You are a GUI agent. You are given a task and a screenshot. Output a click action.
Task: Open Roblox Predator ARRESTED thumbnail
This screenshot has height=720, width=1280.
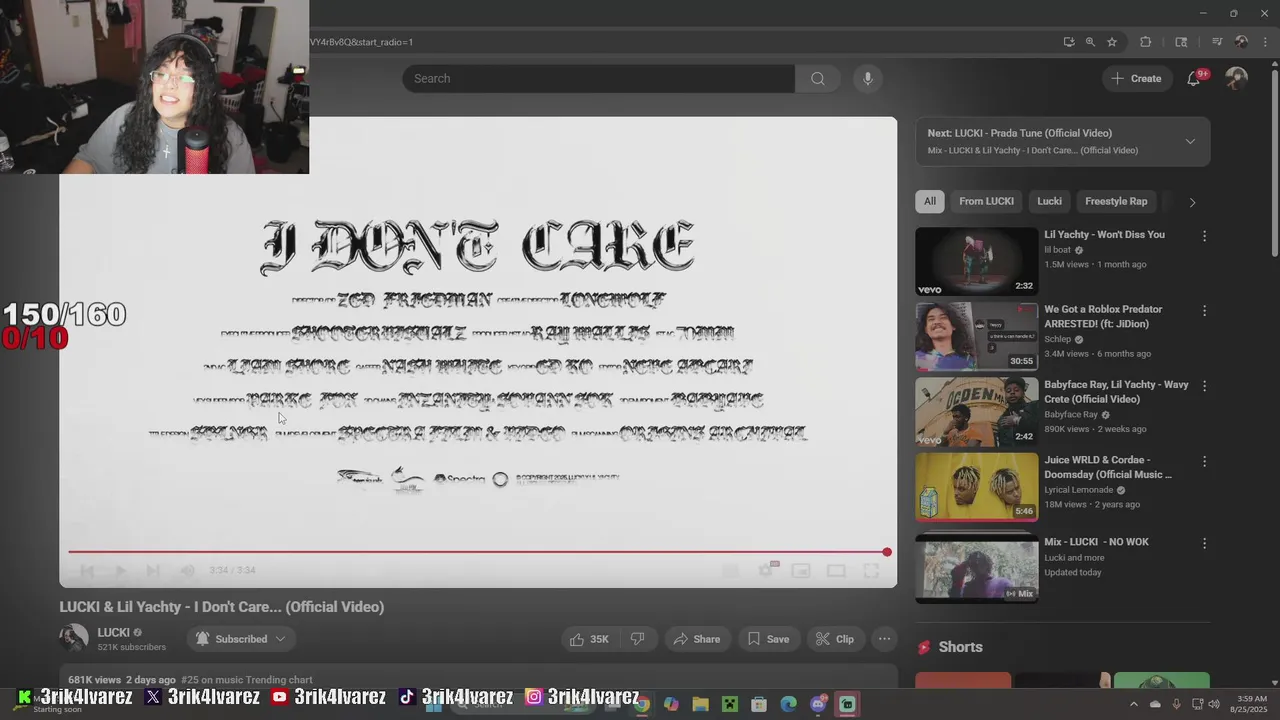(976, 336)
